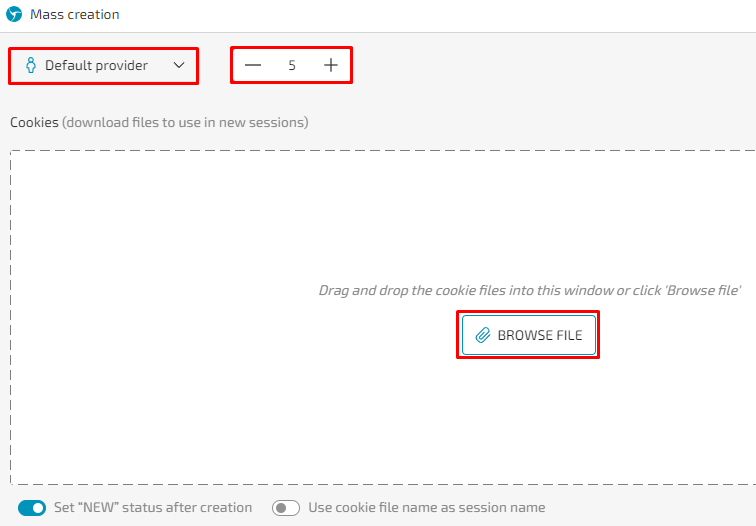756x526 pixels.
Task: Click the "Set NEW status after creation" label
Action: click(x=153, y=507)
